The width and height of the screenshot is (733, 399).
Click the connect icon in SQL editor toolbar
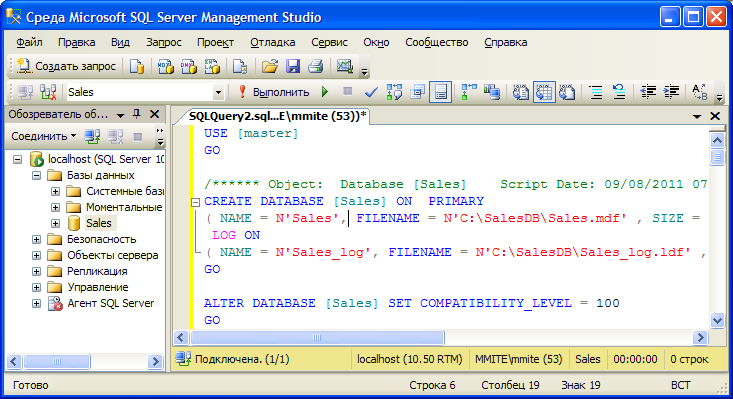(25, 92)
